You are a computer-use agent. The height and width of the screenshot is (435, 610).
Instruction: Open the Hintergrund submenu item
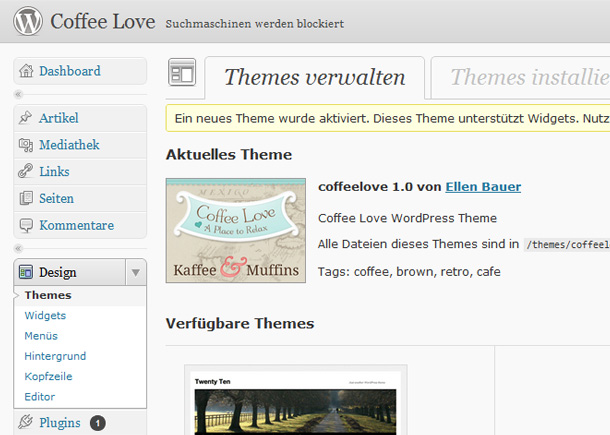[x=55, y=356]
